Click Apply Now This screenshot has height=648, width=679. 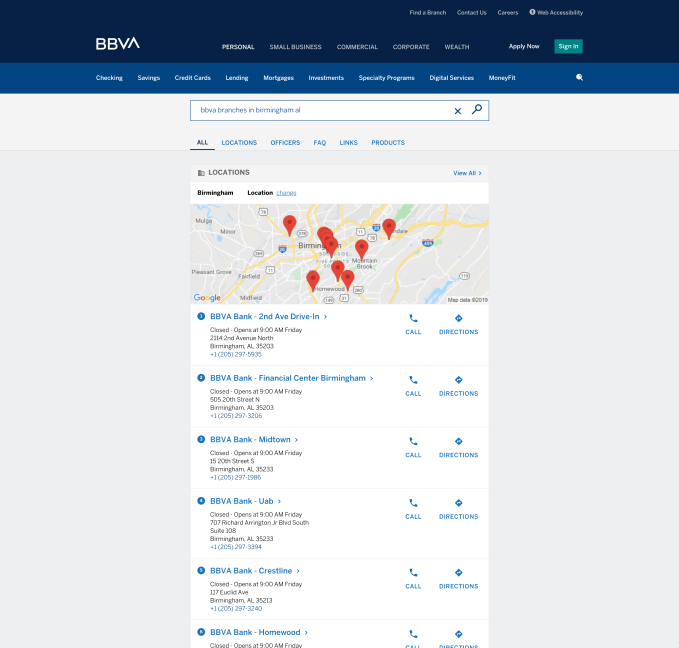point(524,46)
